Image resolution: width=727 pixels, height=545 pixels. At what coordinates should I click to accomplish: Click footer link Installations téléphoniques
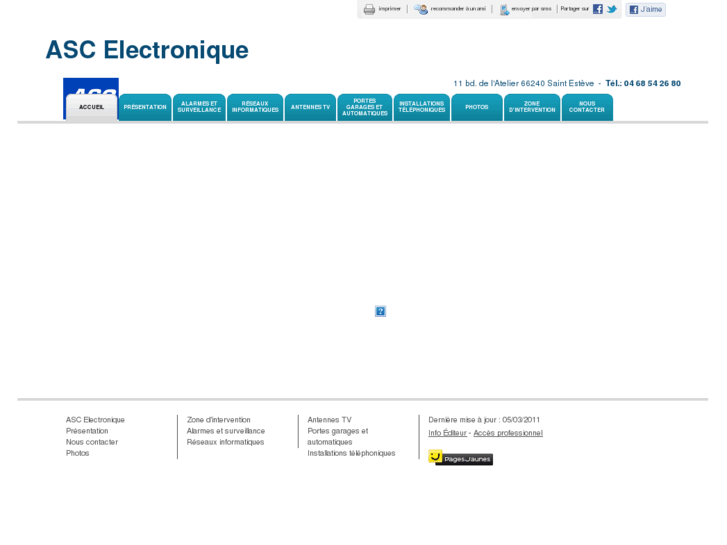pos(351,453)
